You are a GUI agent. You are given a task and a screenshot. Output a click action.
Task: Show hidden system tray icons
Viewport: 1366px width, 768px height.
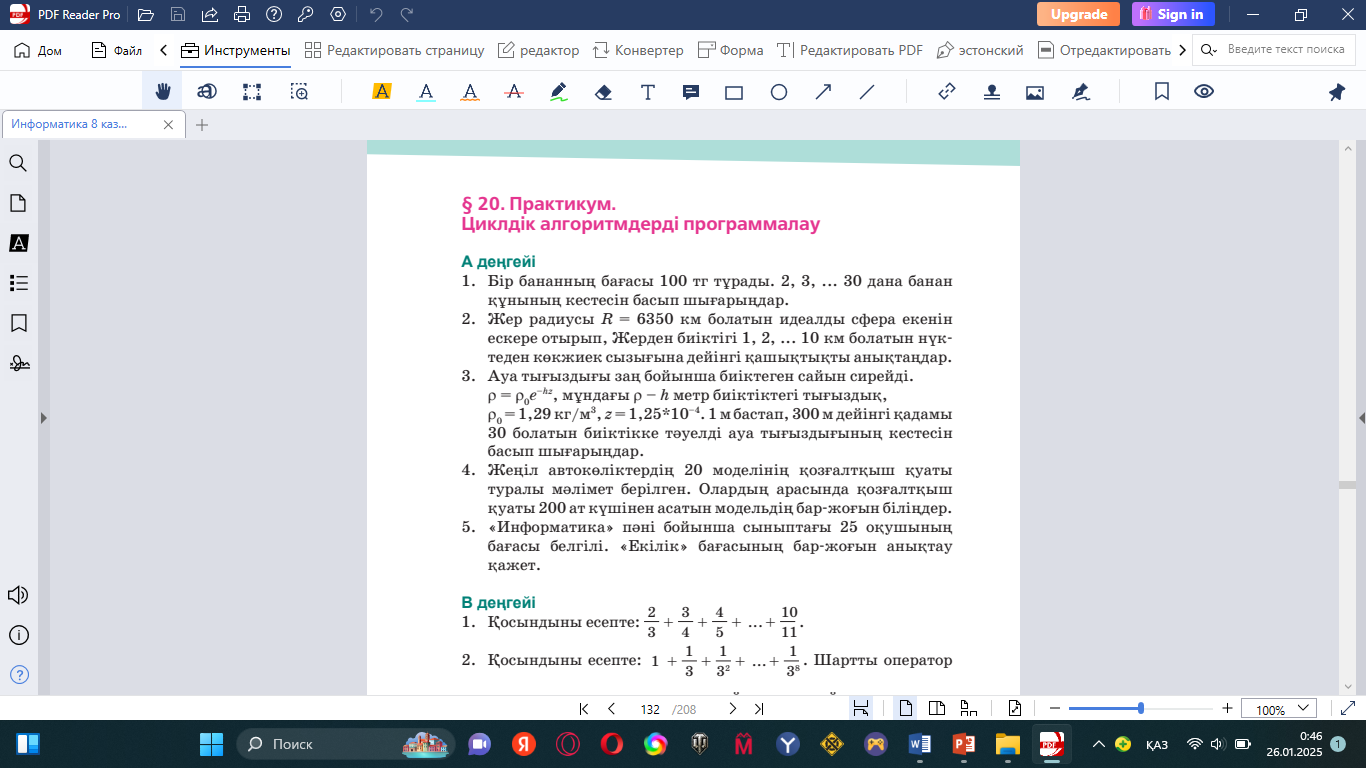1099,744
